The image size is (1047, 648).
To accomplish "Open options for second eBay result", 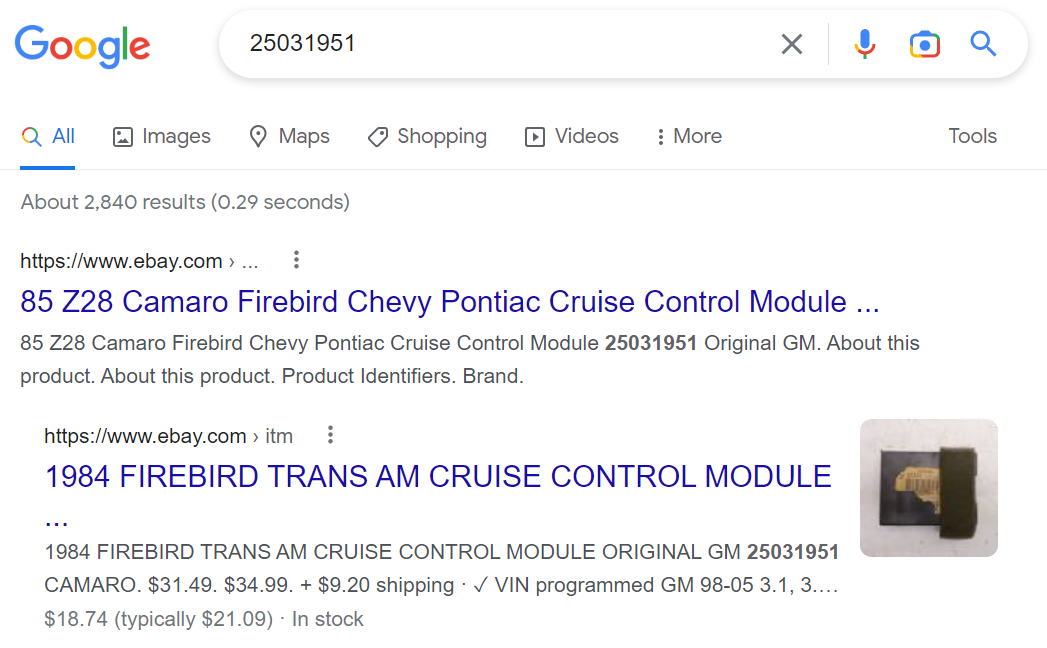I will tap(330, 435).
